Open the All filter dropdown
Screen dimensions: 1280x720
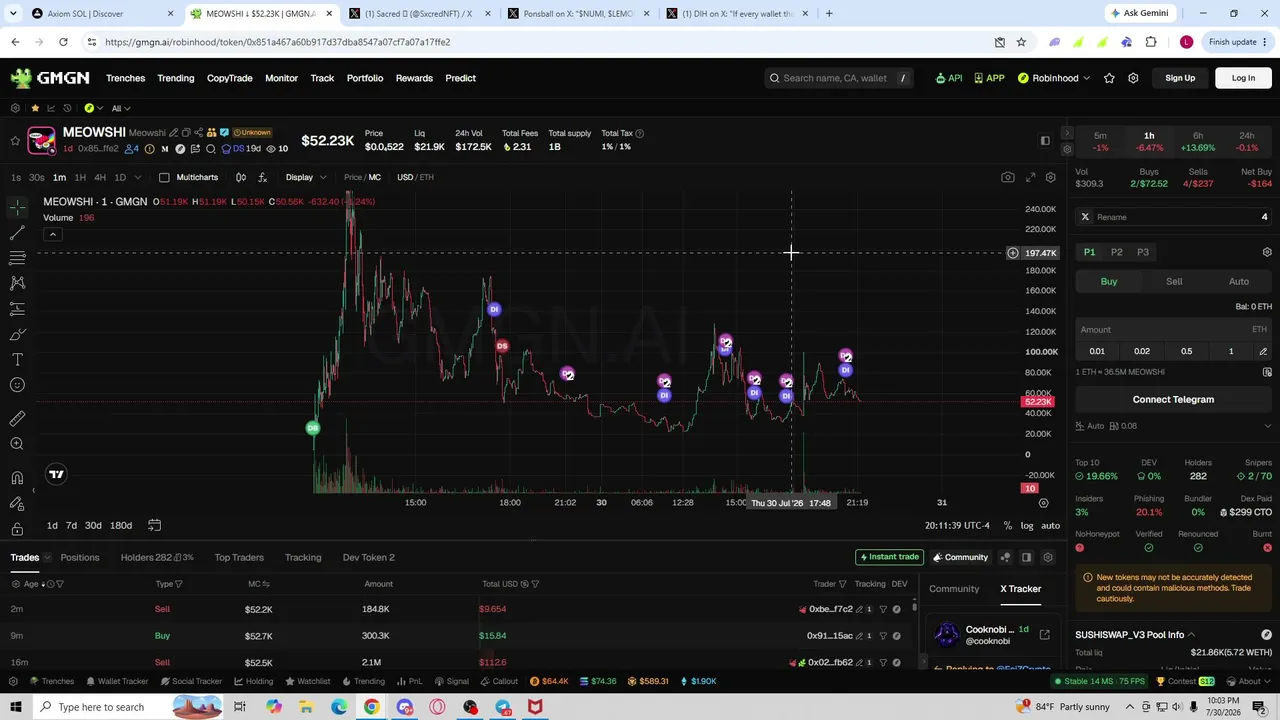coord(121,108)
